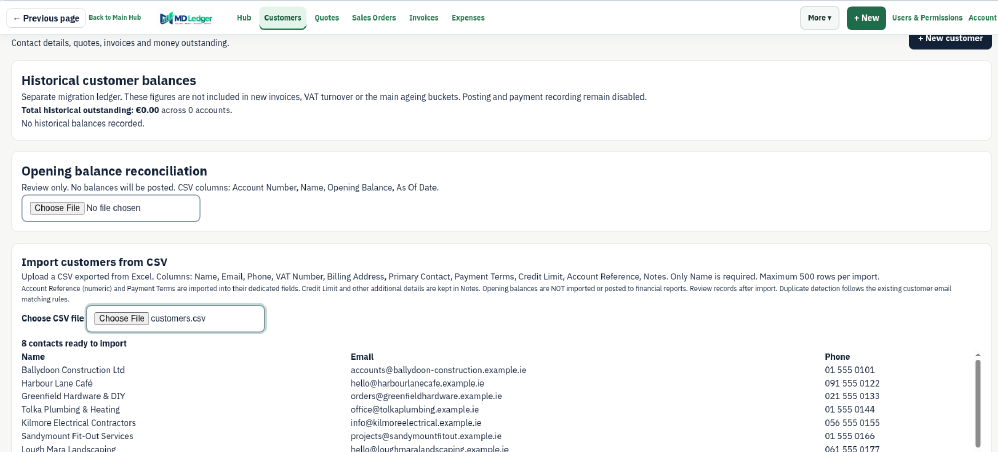Click scrollbar up arrow in contacts preview
The width and height of the screenshot is (998, 452).
coord(978,355)
